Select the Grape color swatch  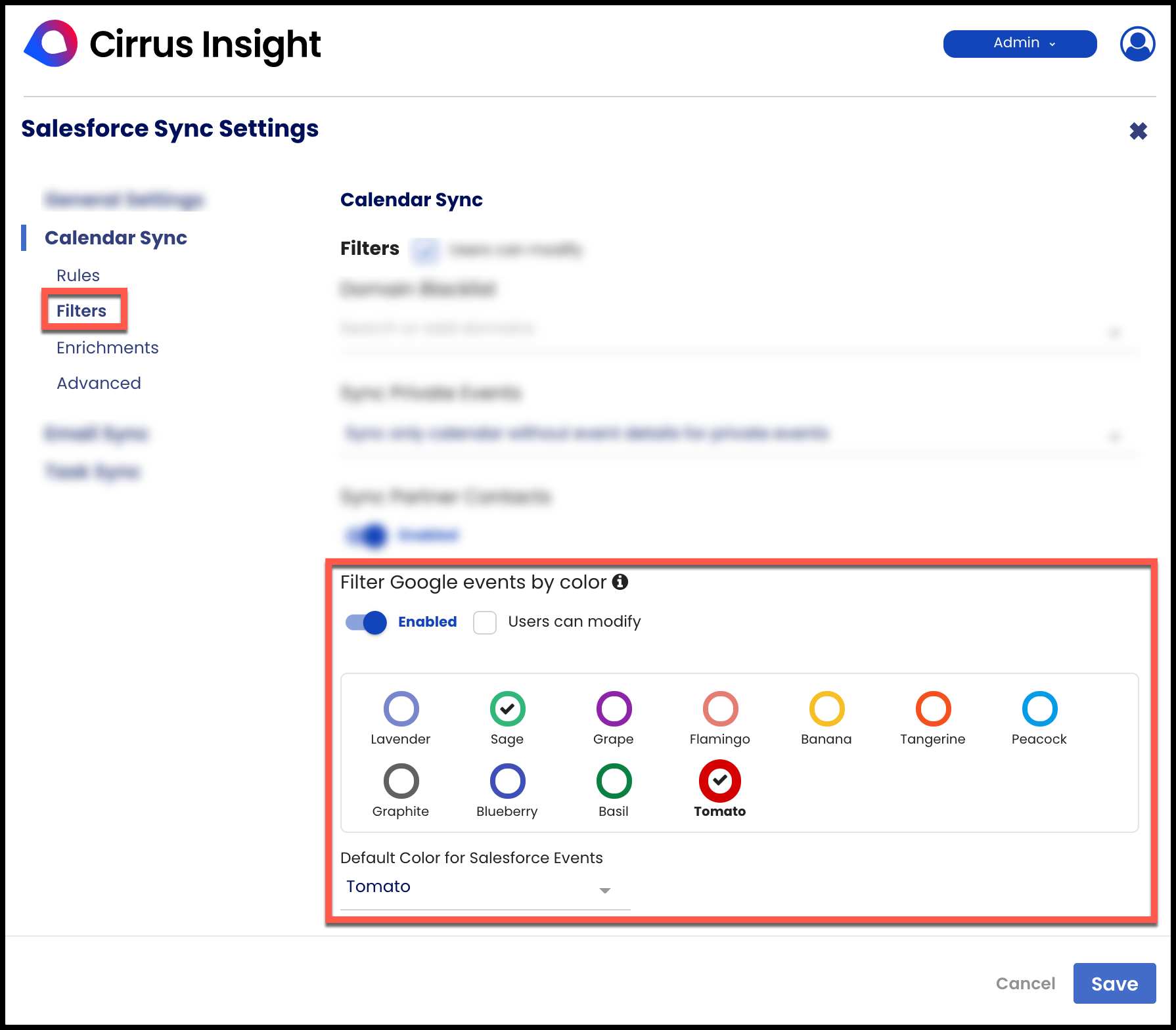pyautogui.click(x=614, y=708)
